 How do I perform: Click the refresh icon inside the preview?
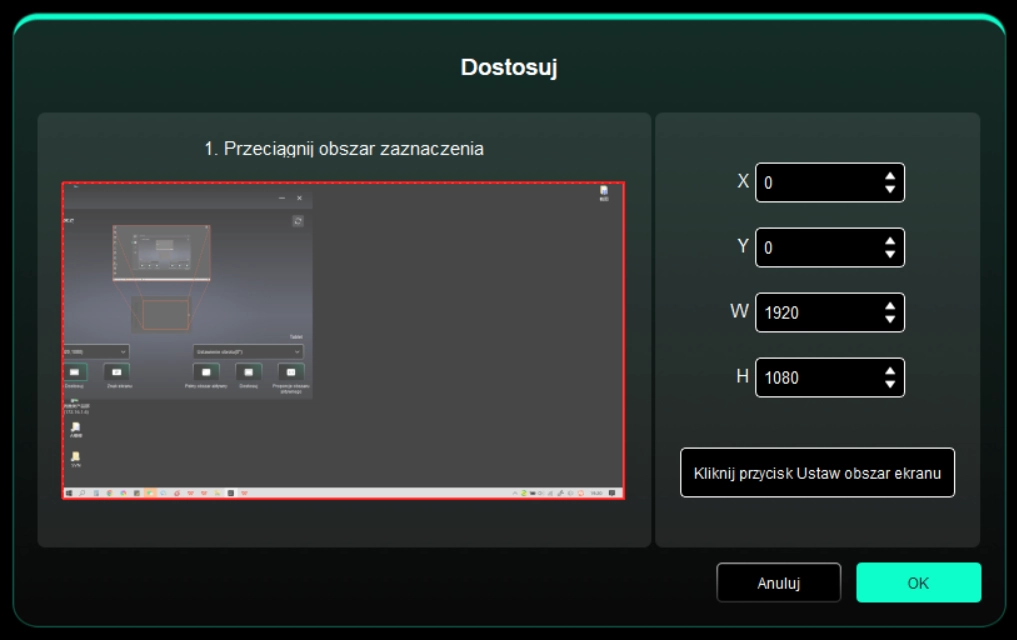point(298,221)
